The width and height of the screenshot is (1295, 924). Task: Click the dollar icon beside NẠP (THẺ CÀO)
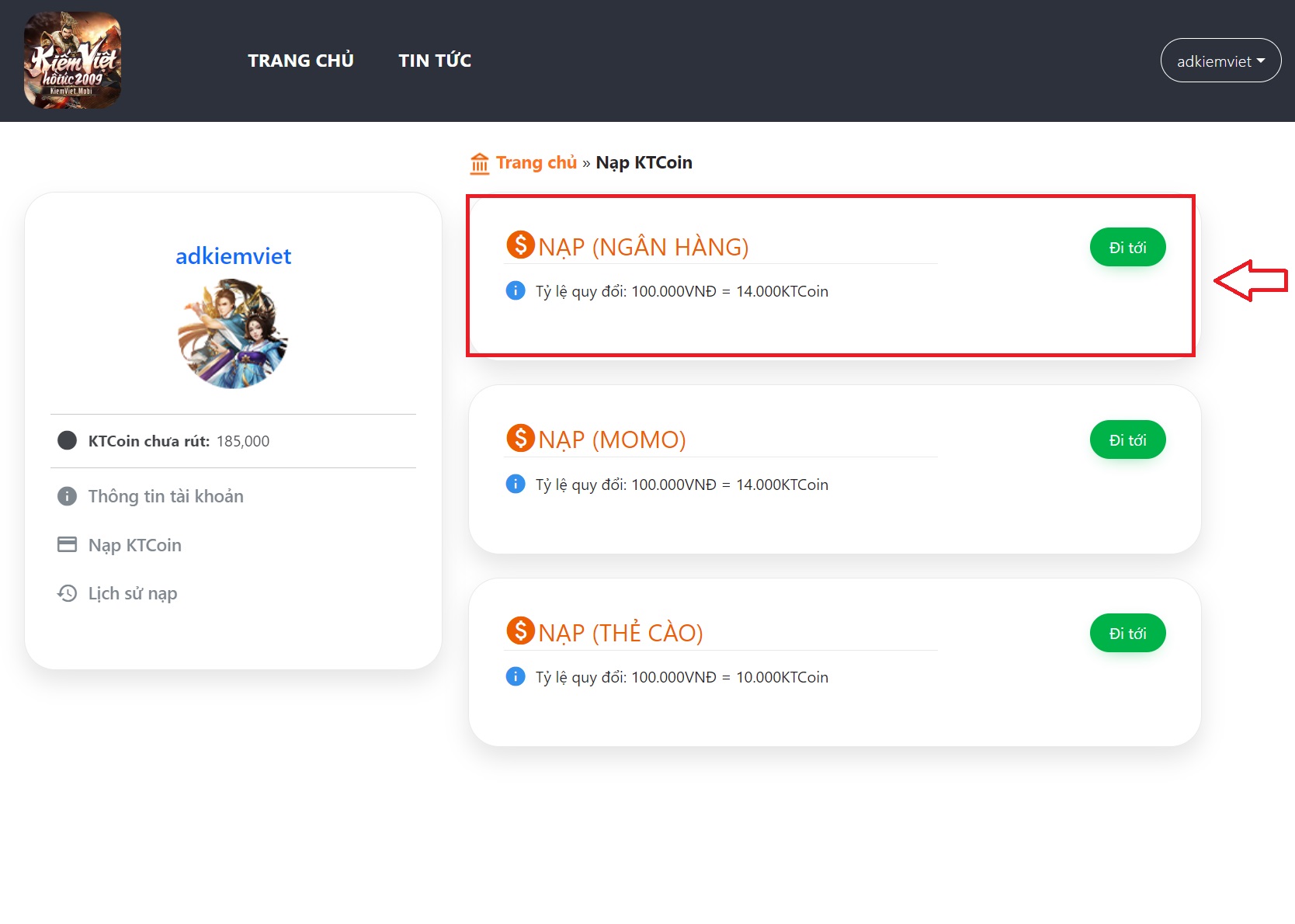point(520,630)
